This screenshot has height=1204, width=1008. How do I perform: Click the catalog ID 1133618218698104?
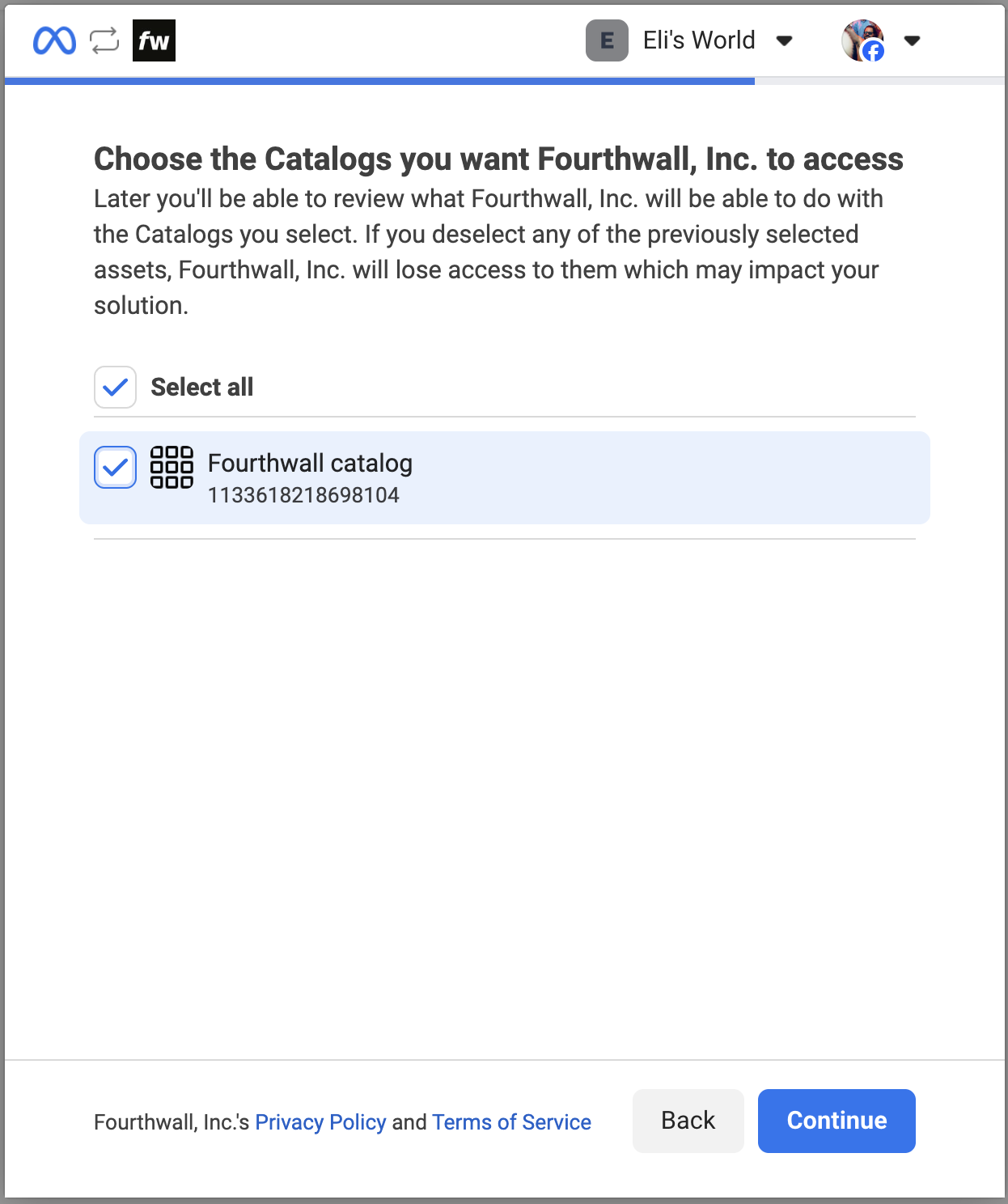(x=303, y=495)
